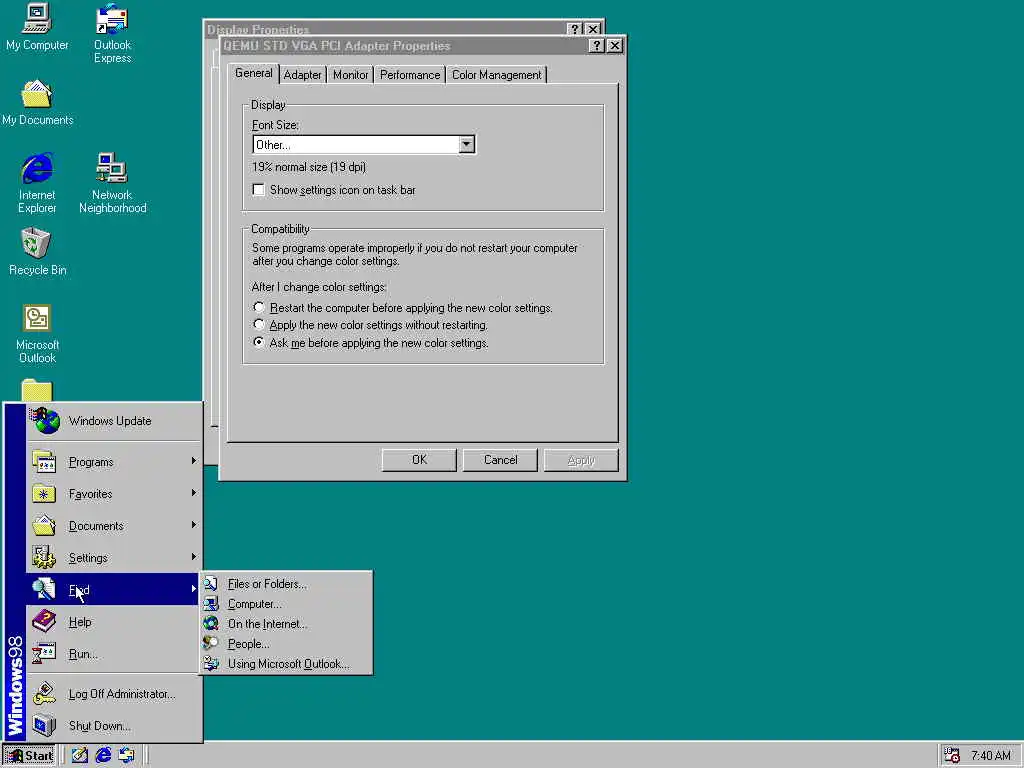Screen dimensions: 1024x768
Task: Click OK in adapter properties dialog
Action: click(419, 460)
